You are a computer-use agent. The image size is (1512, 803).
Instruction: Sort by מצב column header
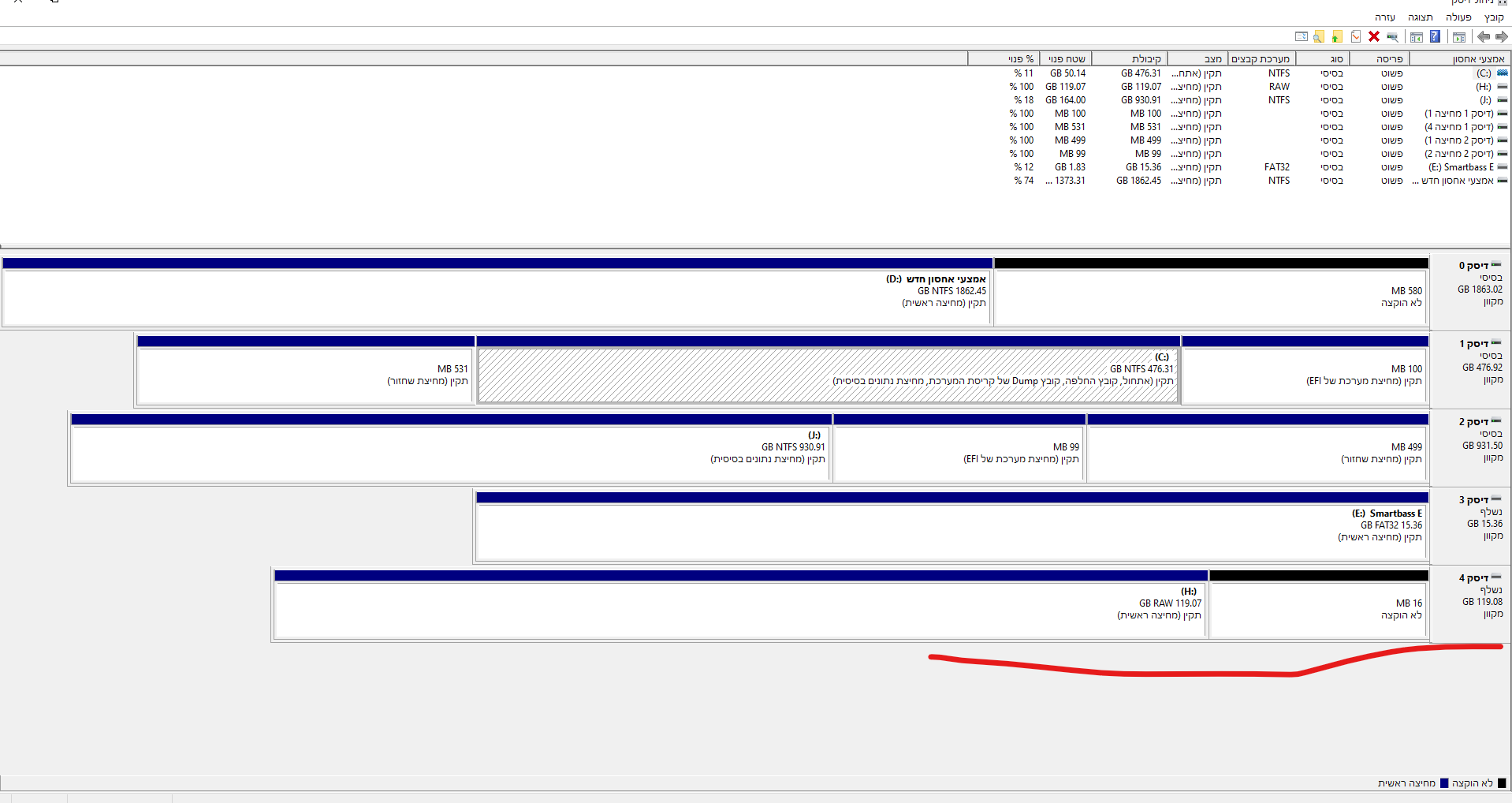tap(1198, 59)
